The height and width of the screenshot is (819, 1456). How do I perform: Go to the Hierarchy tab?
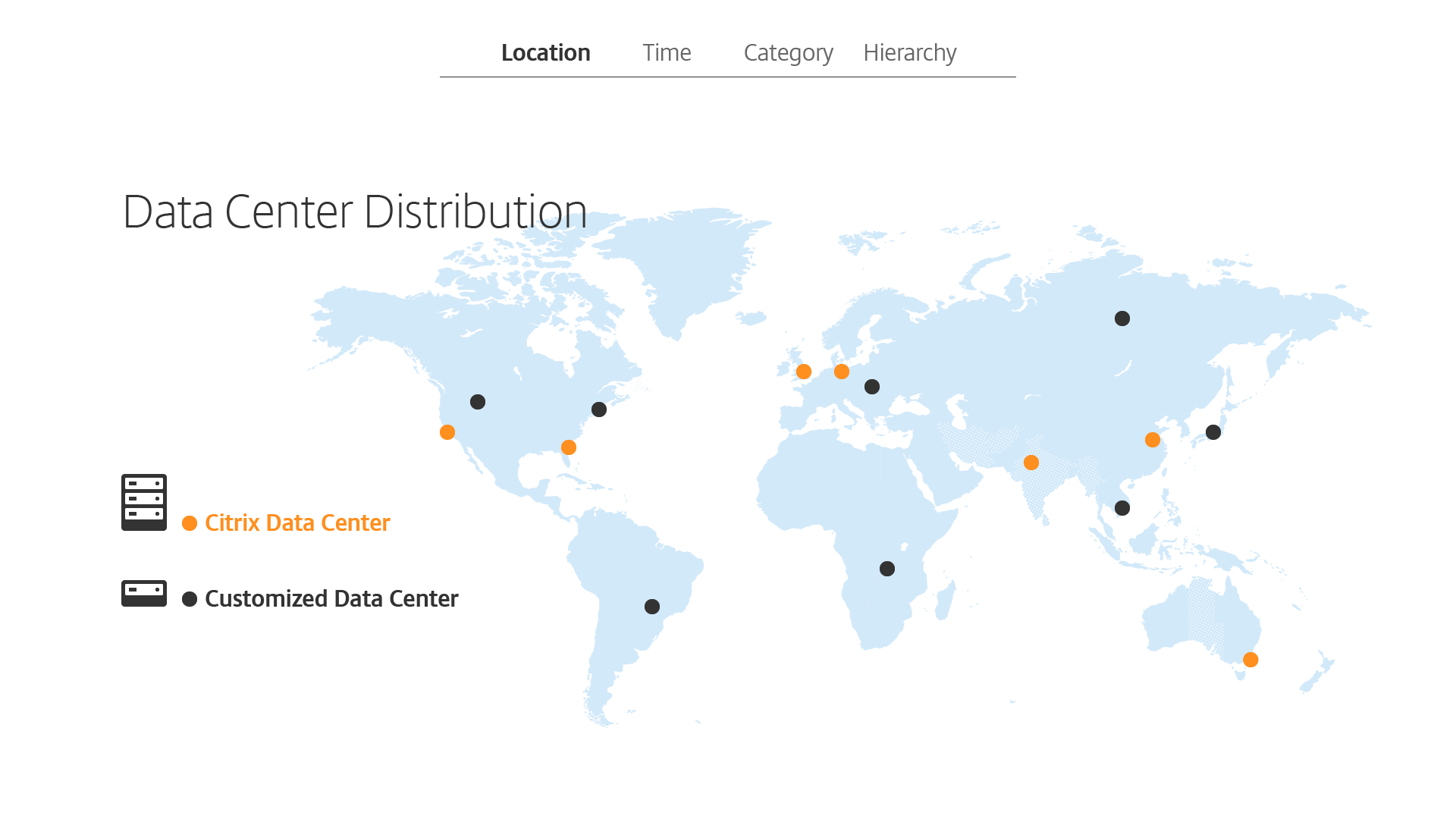(x=909, y=54)
